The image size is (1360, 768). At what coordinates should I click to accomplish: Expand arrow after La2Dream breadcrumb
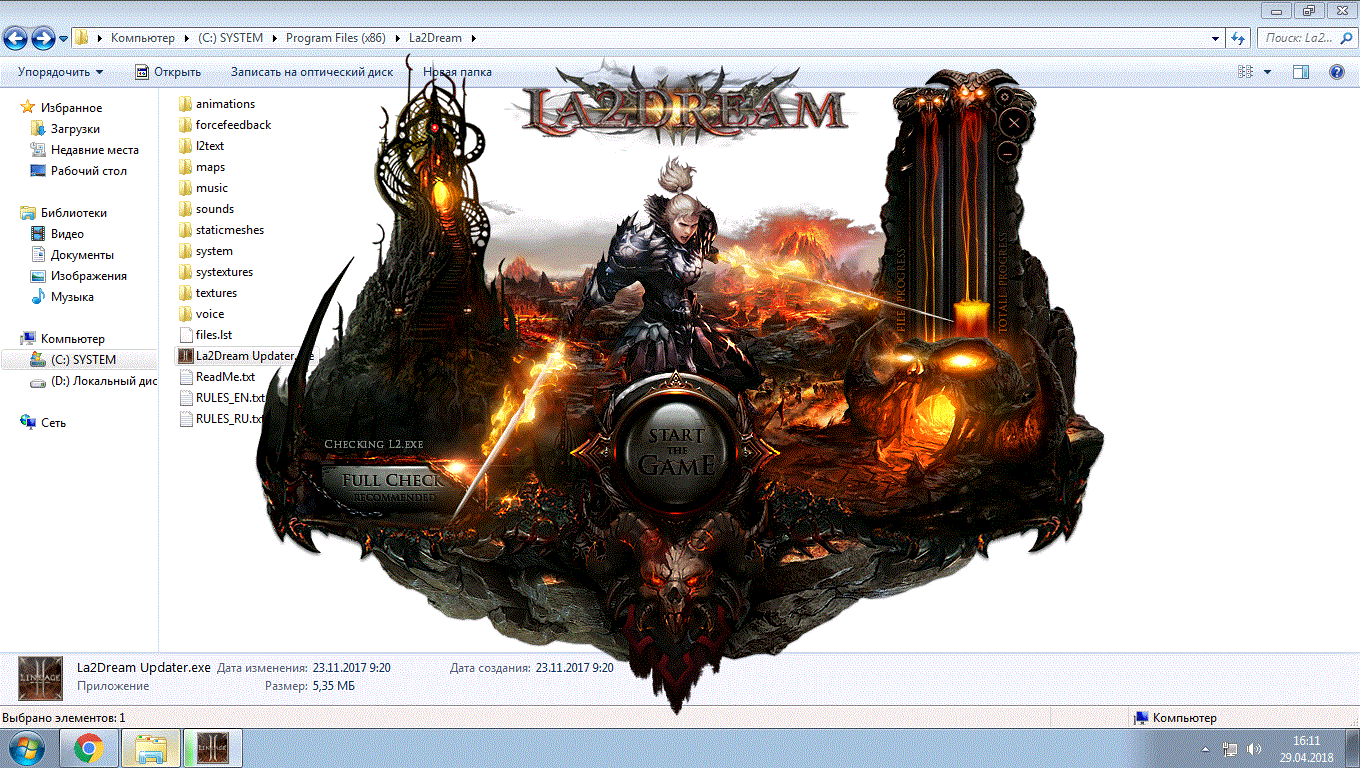pos(473,38)
